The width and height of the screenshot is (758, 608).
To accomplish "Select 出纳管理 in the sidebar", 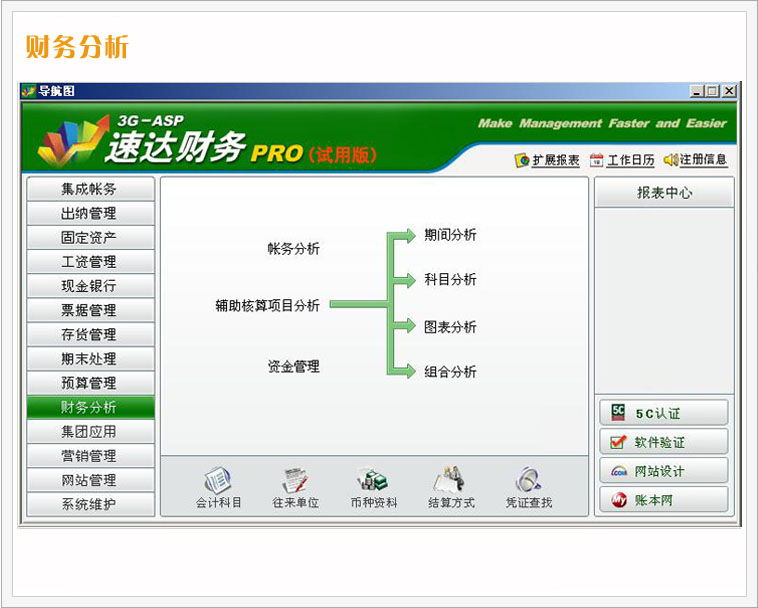I will coord(90,213).
